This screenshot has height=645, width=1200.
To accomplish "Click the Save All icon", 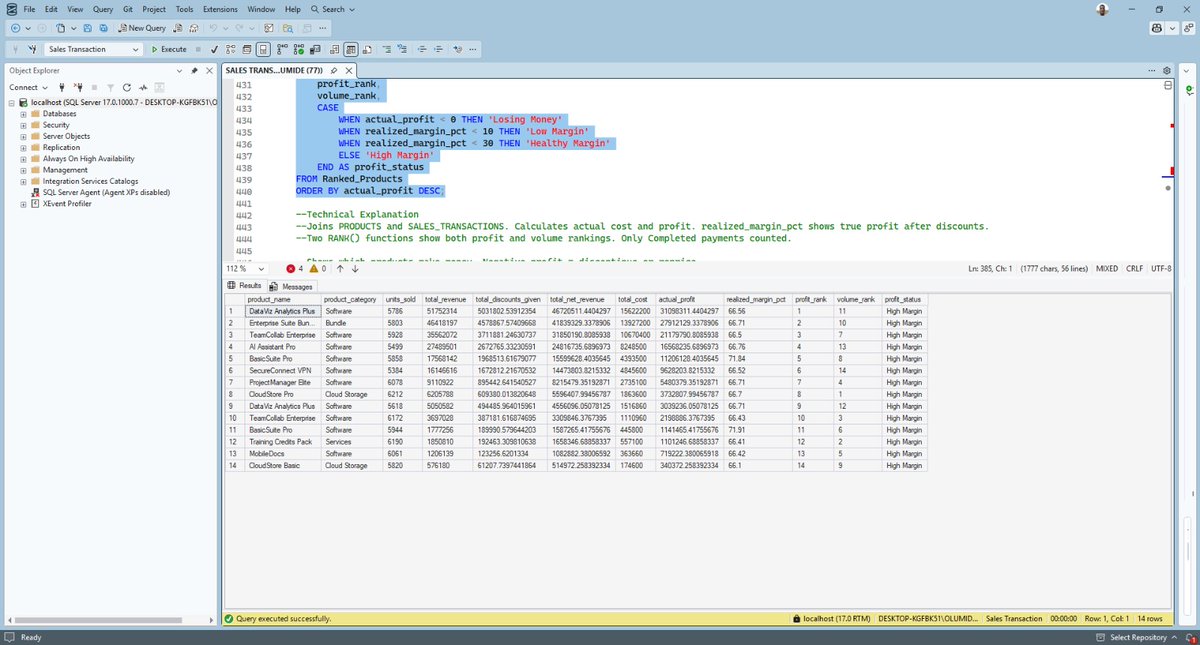I will pos(103,28).
